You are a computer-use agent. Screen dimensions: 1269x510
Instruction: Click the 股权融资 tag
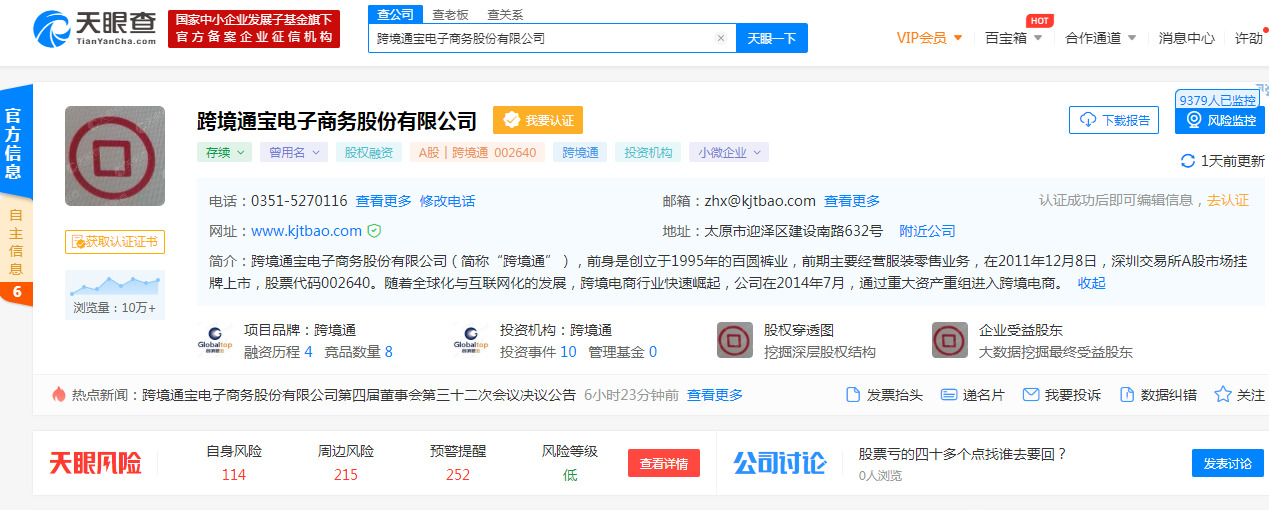pyautogui.click(x=370, y=153)
